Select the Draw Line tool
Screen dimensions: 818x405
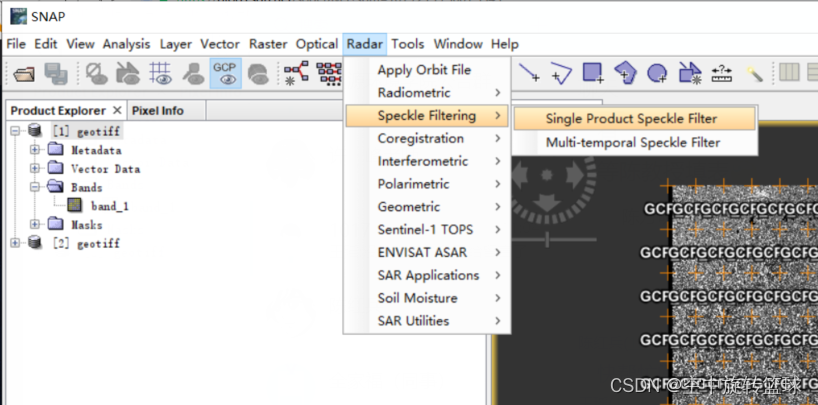point(529,74)
